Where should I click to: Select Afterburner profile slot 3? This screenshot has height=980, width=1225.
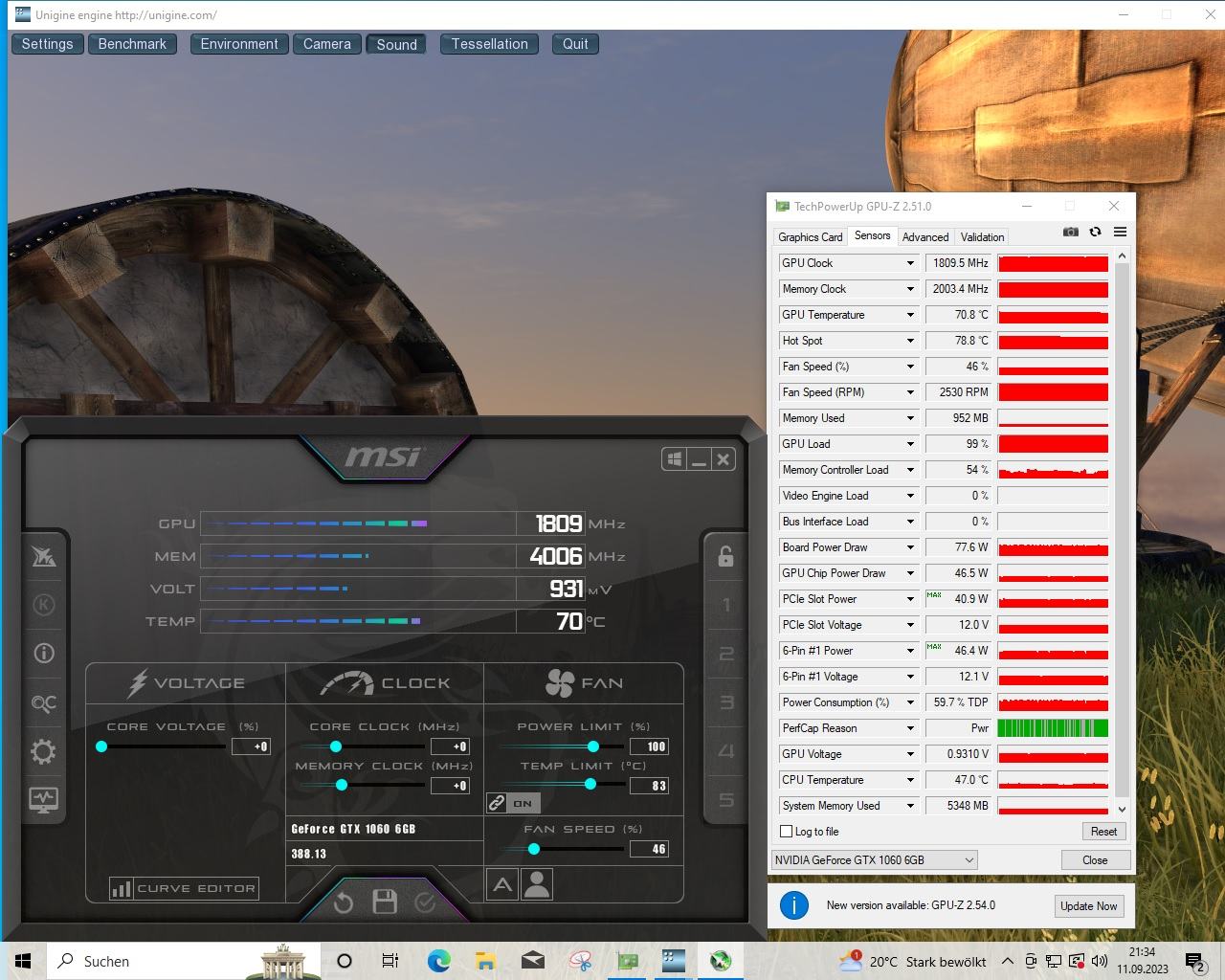(725, 702)
